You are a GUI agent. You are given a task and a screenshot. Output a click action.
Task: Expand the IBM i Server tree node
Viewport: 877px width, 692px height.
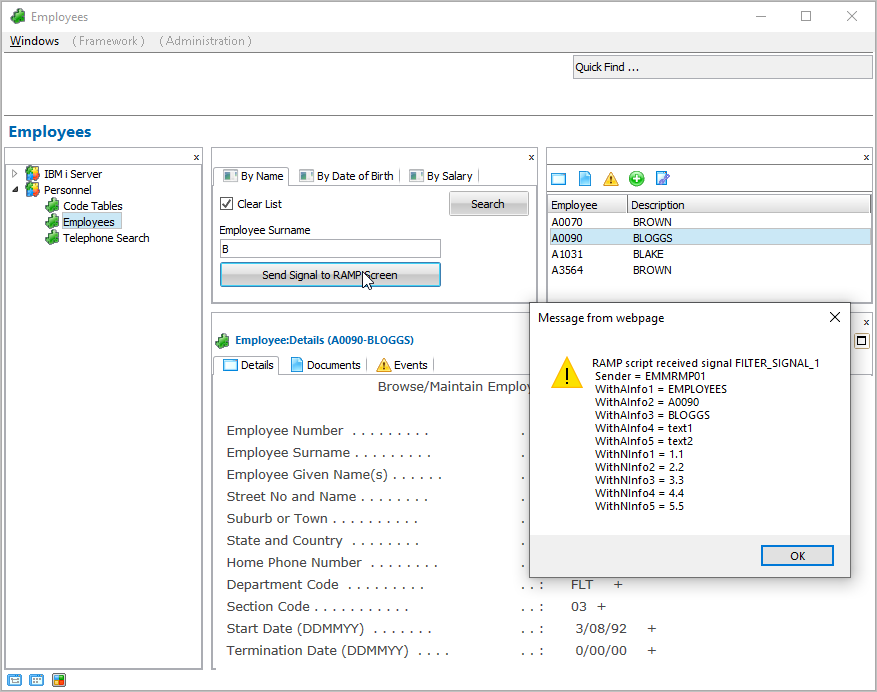(15, 174)
